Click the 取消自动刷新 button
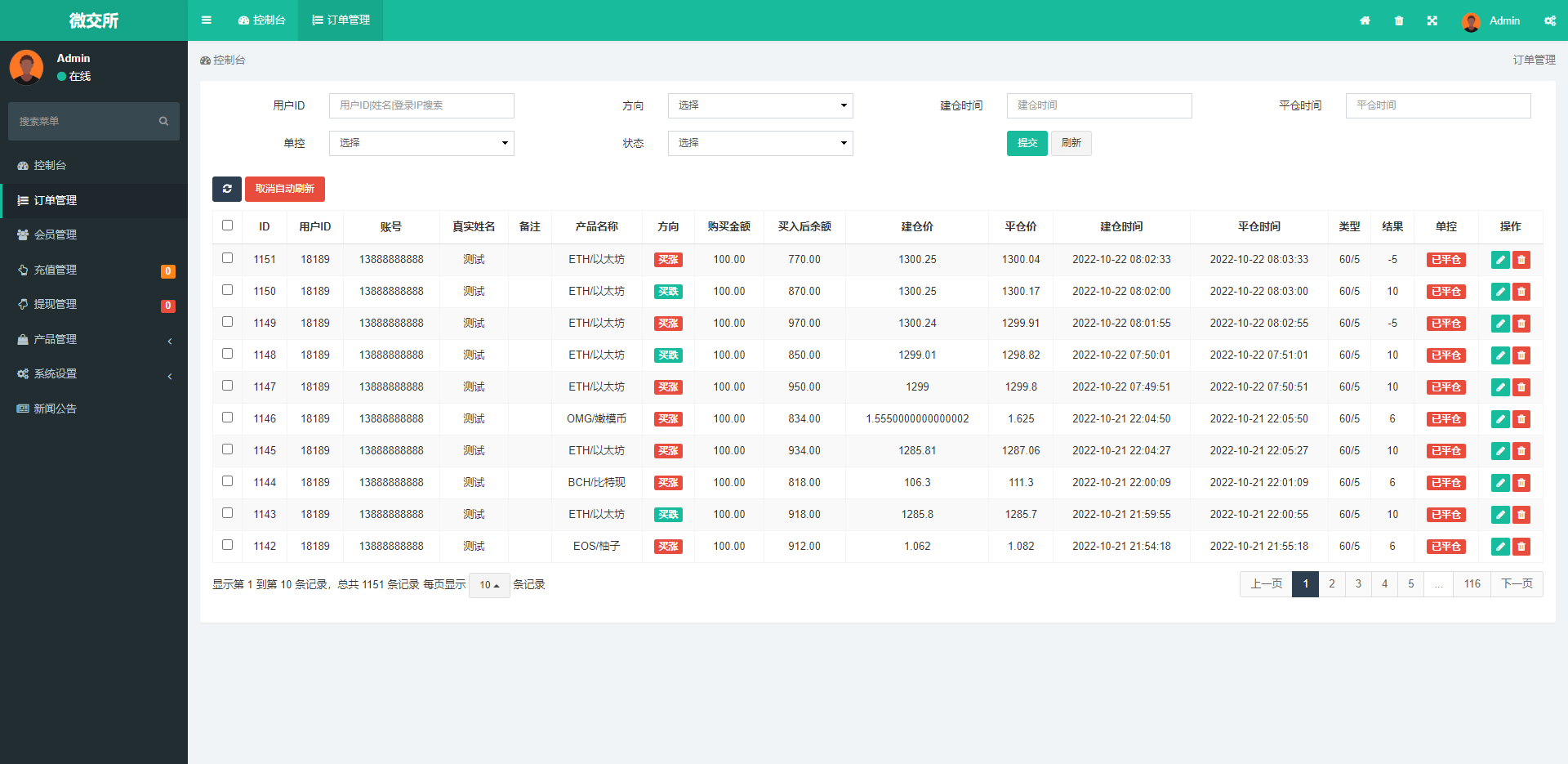Screen dimensions: 1568x764 point(284,189)
